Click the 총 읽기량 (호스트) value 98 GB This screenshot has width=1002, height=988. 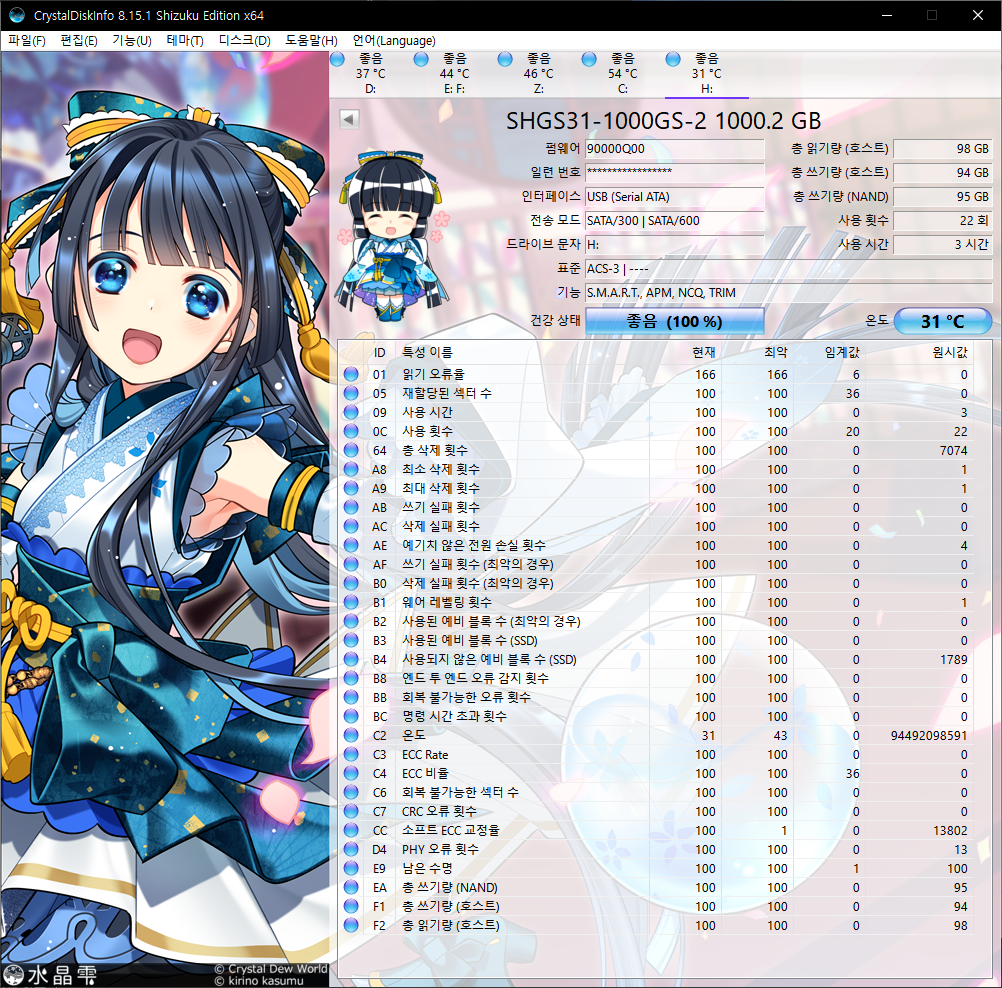[943, 149]
